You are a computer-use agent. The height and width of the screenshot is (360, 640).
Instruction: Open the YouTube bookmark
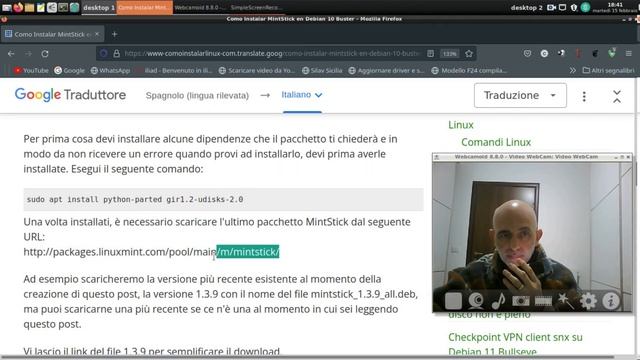pos(31,70)
